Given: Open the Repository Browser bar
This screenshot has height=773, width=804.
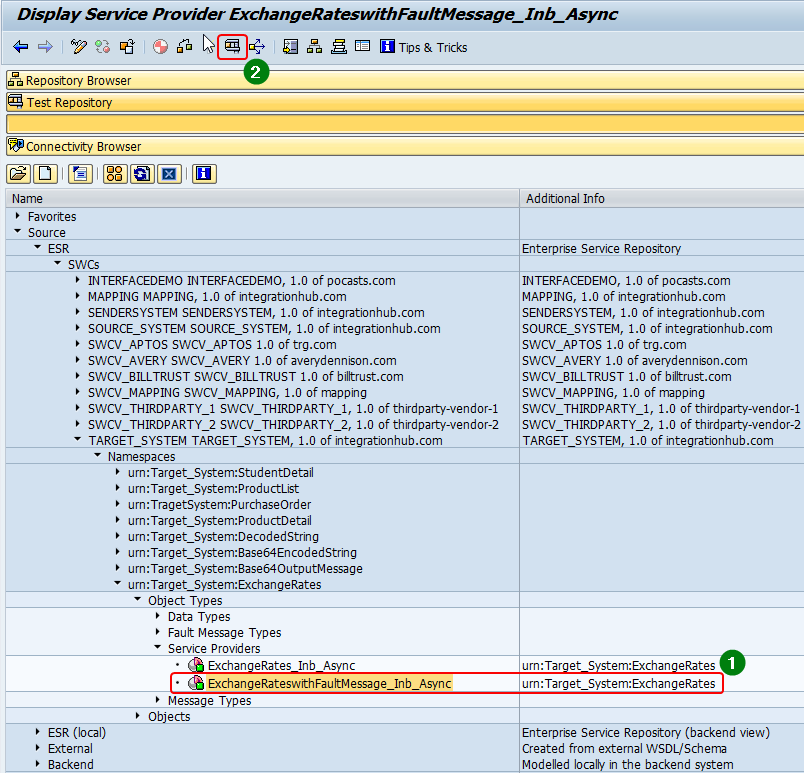Looking at the screenshot, I should point(405,80).
